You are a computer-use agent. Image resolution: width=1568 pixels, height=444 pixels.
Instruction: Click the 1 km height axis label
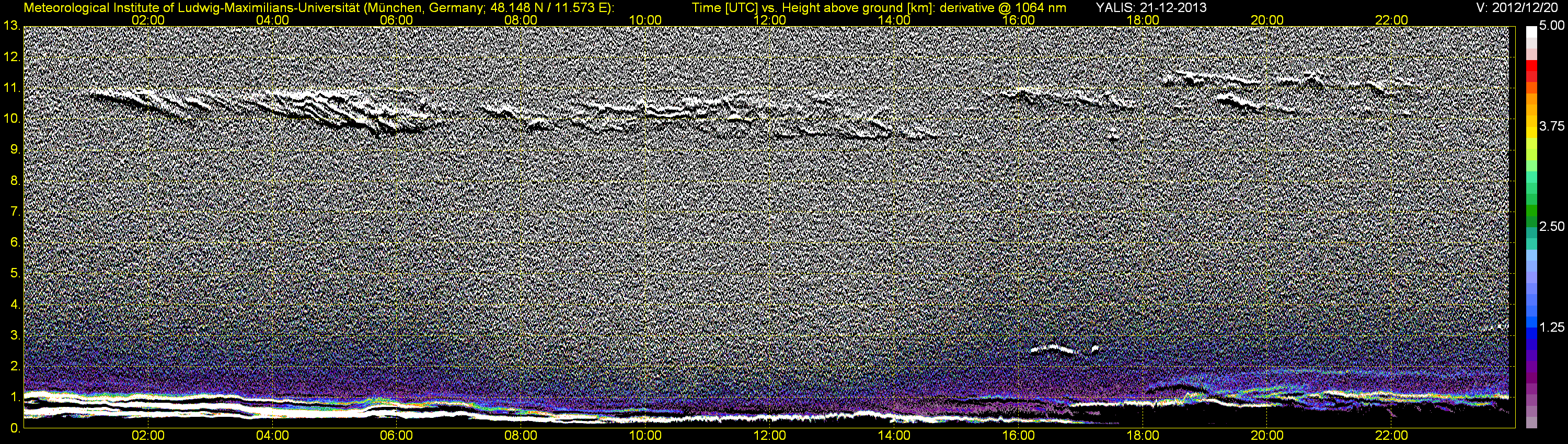tap(15, 397)
